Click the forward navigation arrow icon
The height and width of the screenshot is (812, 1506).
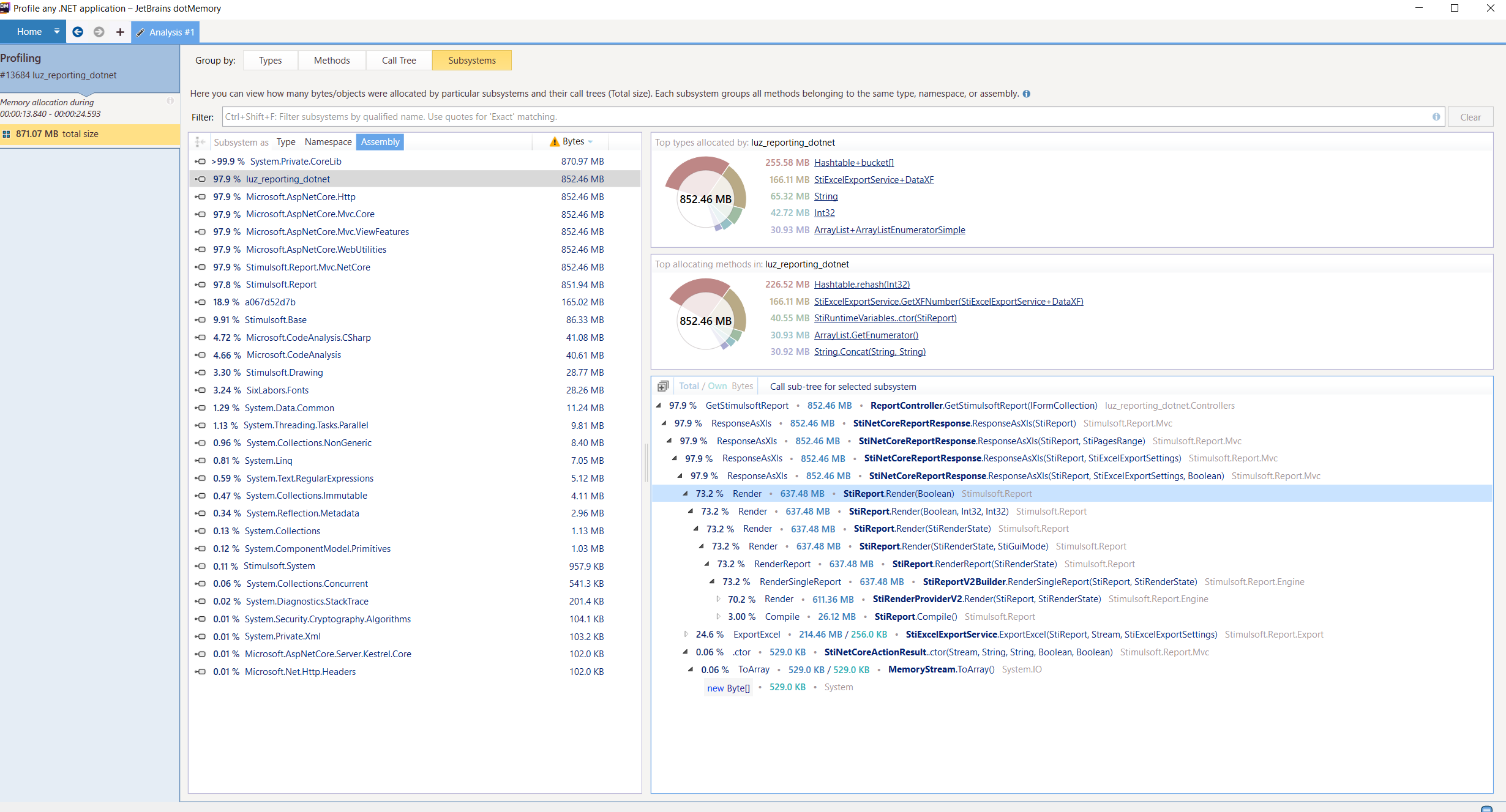coord(99,32)
